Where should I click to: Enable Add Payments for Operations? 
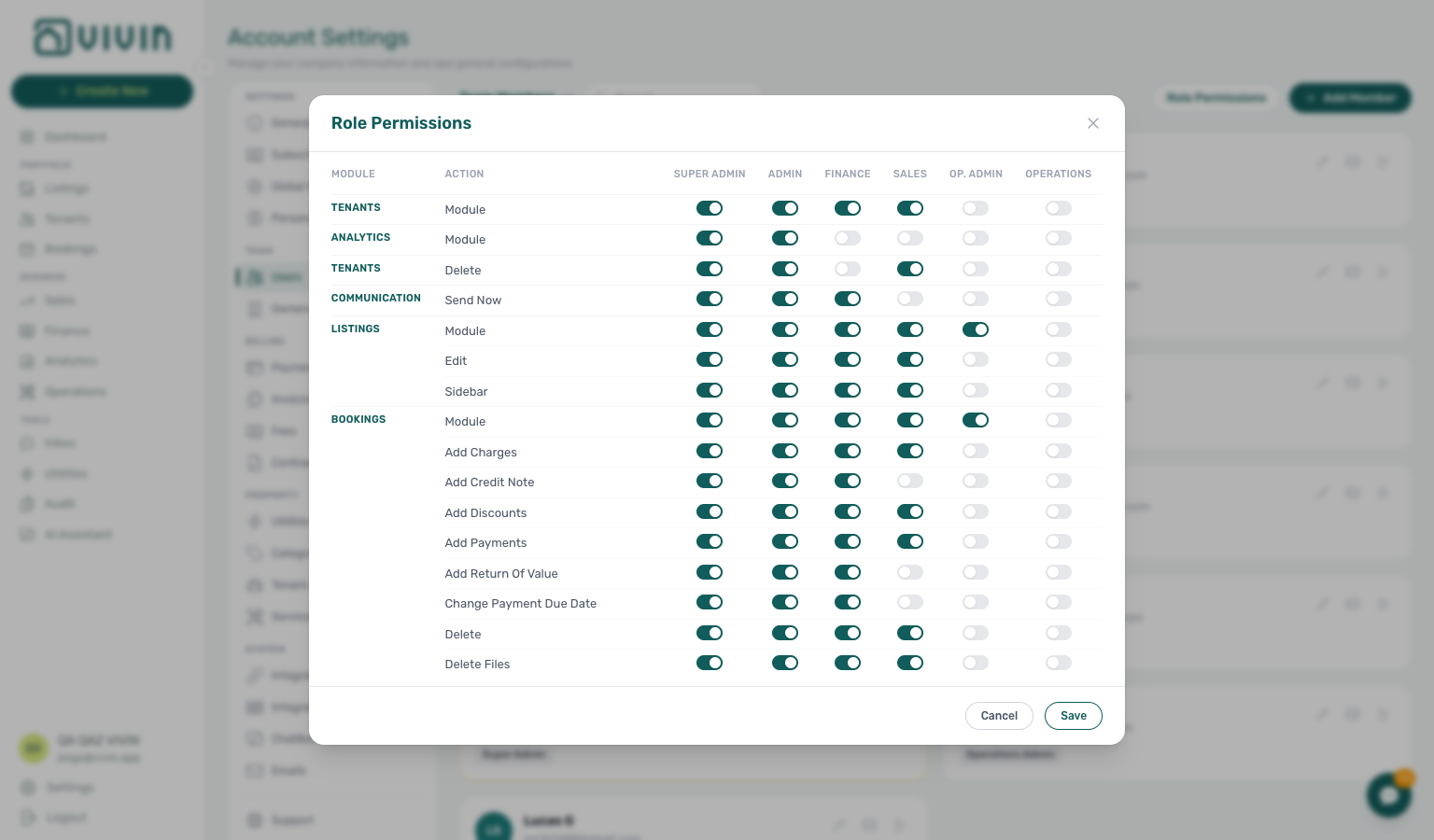[x=1059, y=541]
